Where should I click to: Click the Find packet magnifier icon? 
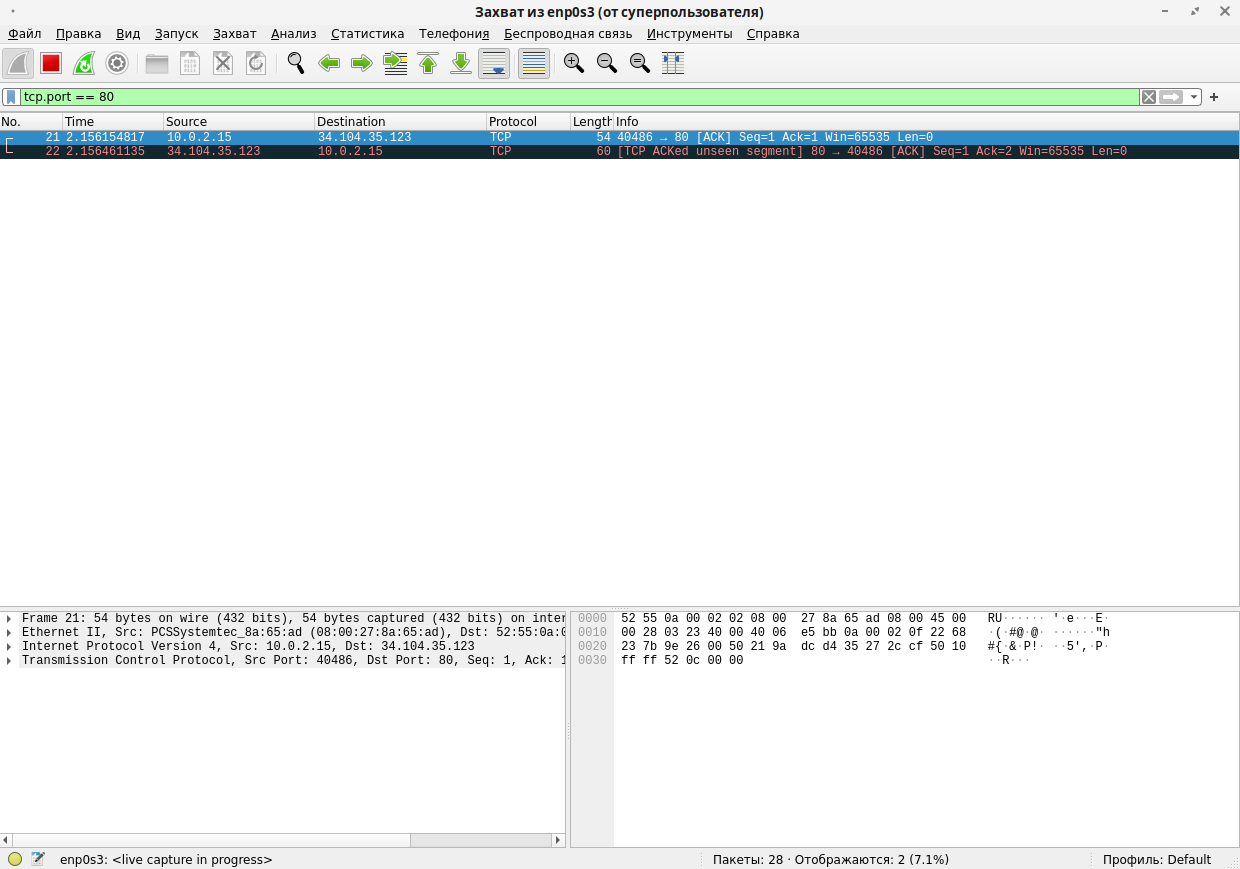295,63
